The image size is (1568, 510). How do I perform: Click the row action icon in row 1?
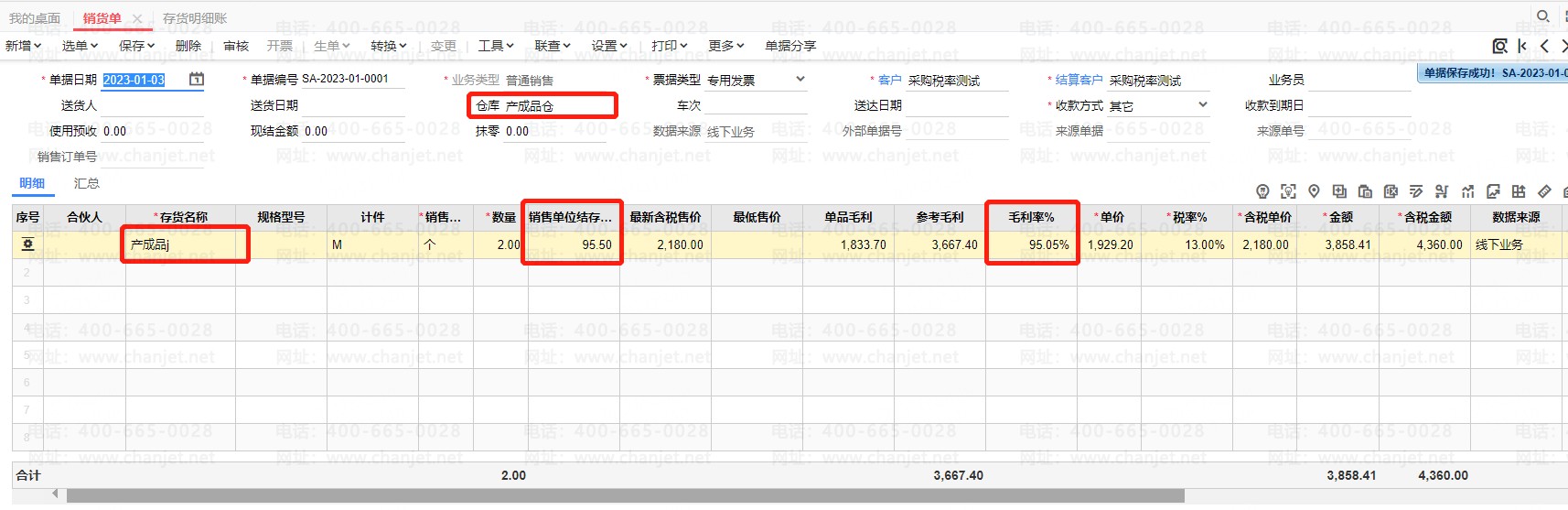tap(27, 244)
